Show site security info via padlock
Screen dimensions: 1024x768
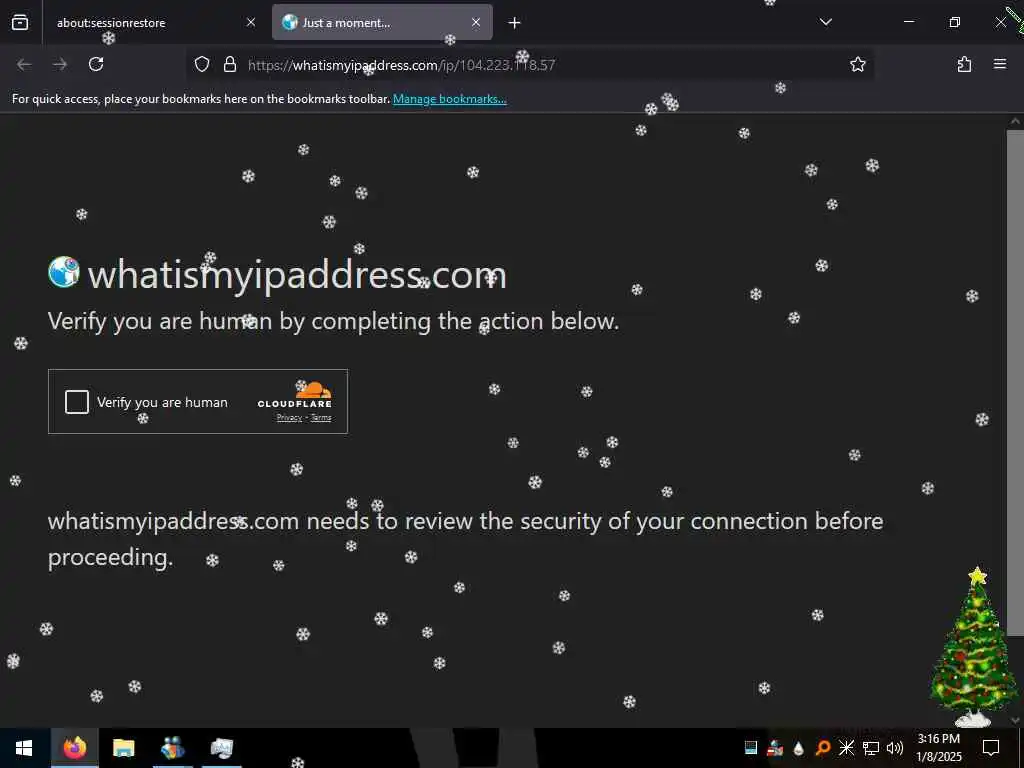click(x=230, y=64)
